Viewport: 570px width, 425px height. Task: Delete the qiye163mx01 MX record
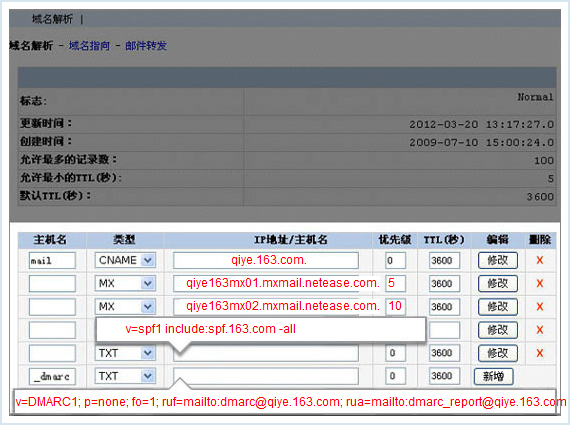point(539,283)
